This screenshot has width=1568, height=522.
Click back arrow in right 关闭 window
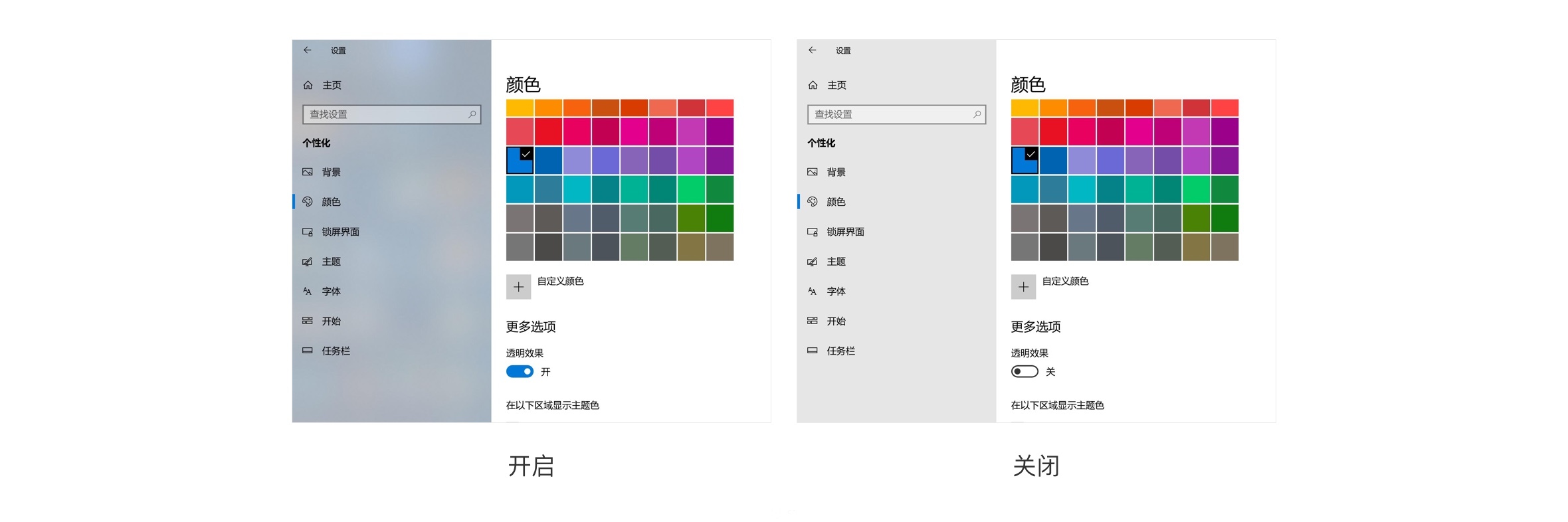[812, 50]
